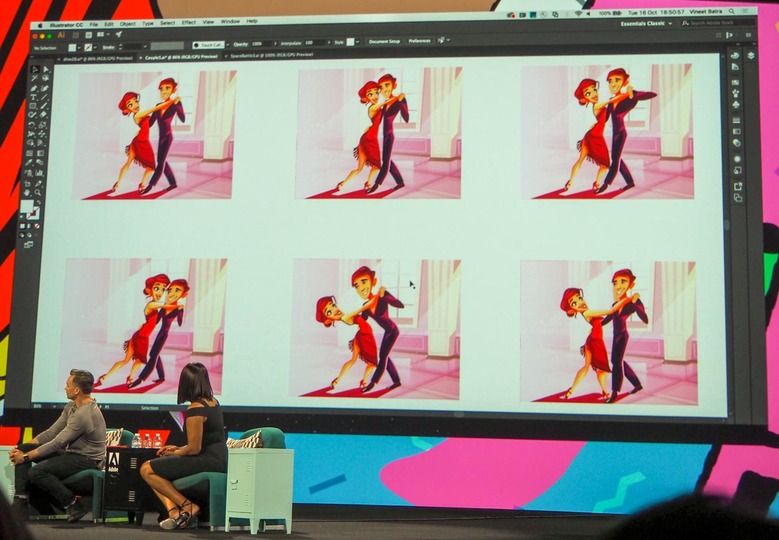Click the large fill color swatch in toolbar
The width and height of the screenshot is (779, 540).
(27, 206)
